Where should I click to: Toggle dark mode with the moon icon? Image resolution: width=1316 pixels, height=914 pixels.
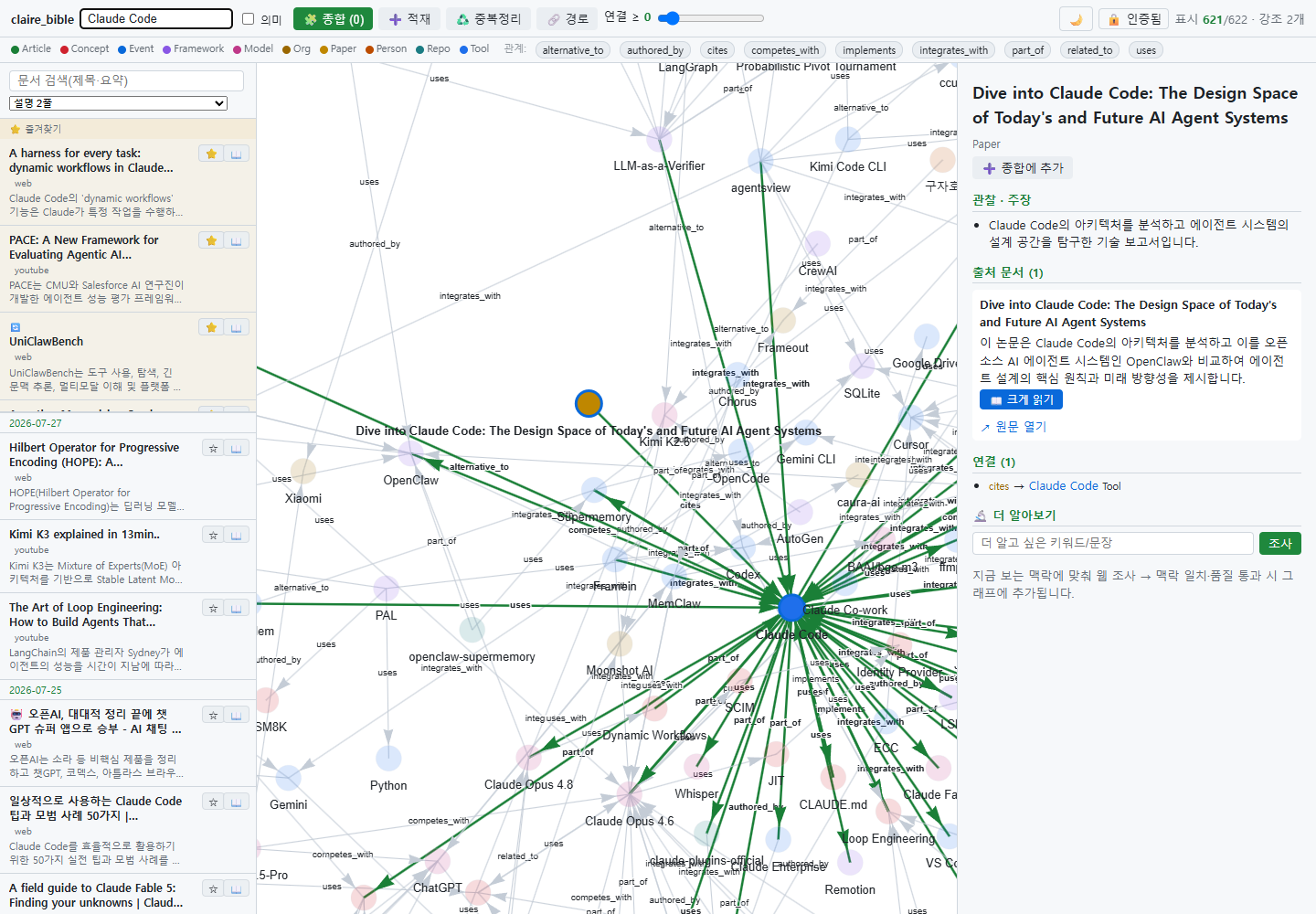click(x=1076, y=18)
